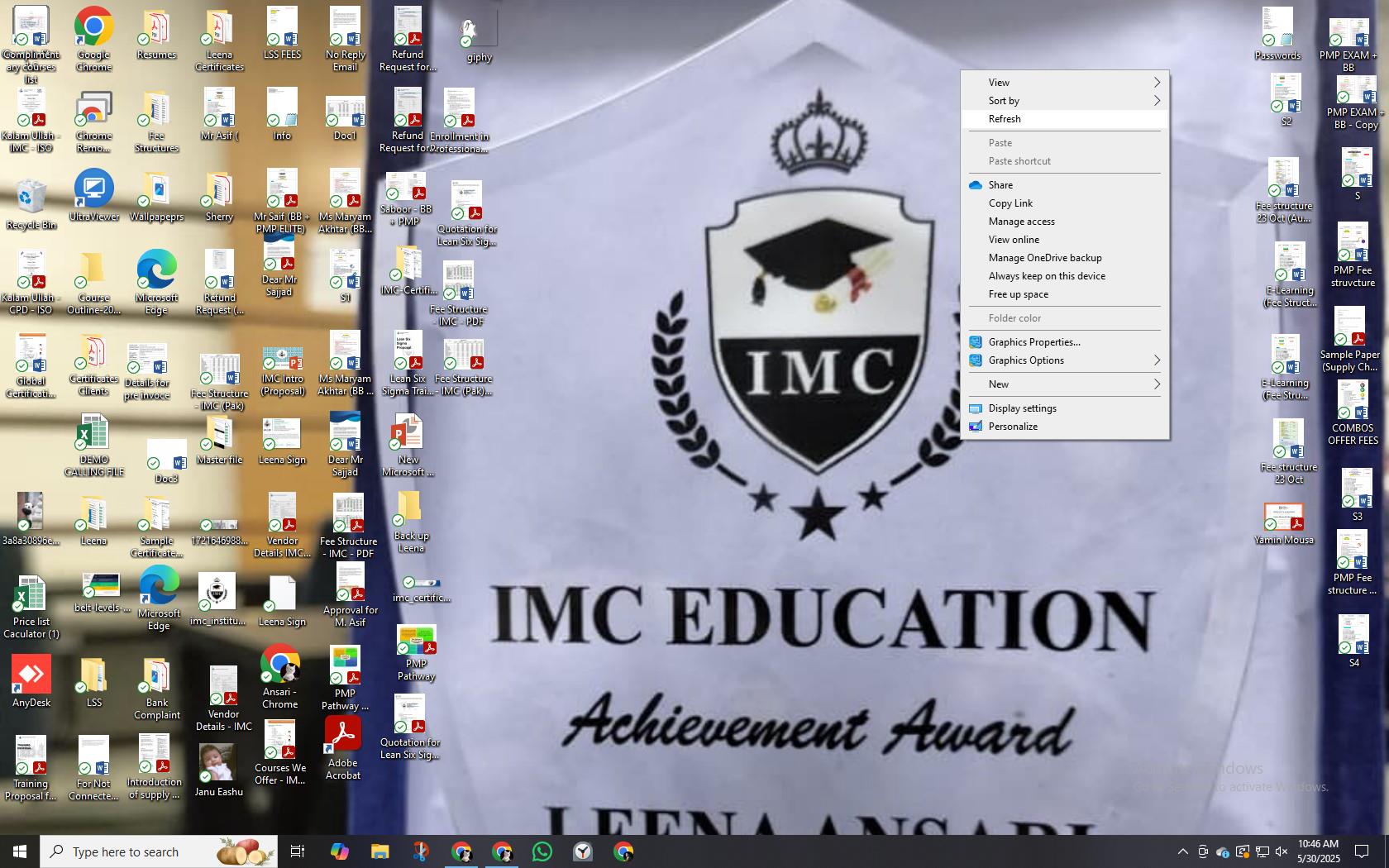Select Manage access menu entry
Image resolution: width=1389 pixels, height=868 pixels.
point(1065,222)
